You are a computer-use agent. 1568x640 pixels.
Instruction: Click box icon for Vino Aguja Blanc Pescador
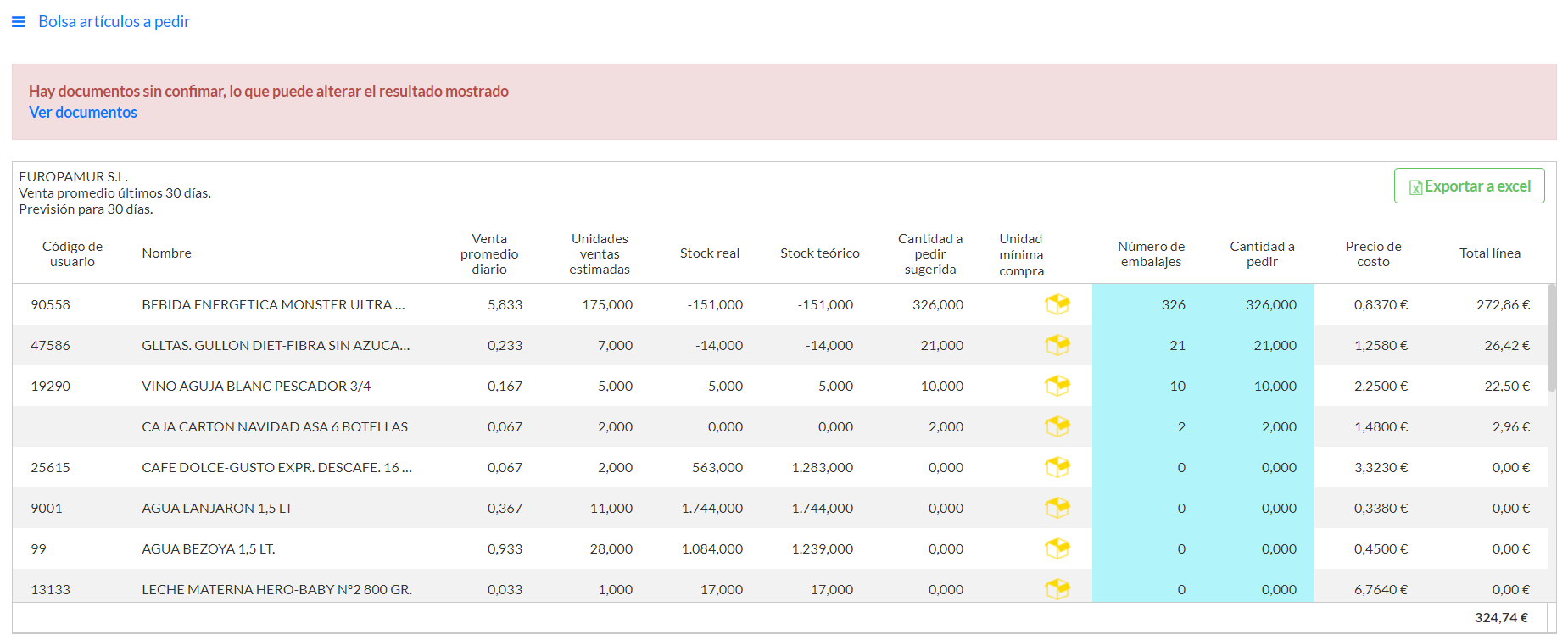point(1057,386)
